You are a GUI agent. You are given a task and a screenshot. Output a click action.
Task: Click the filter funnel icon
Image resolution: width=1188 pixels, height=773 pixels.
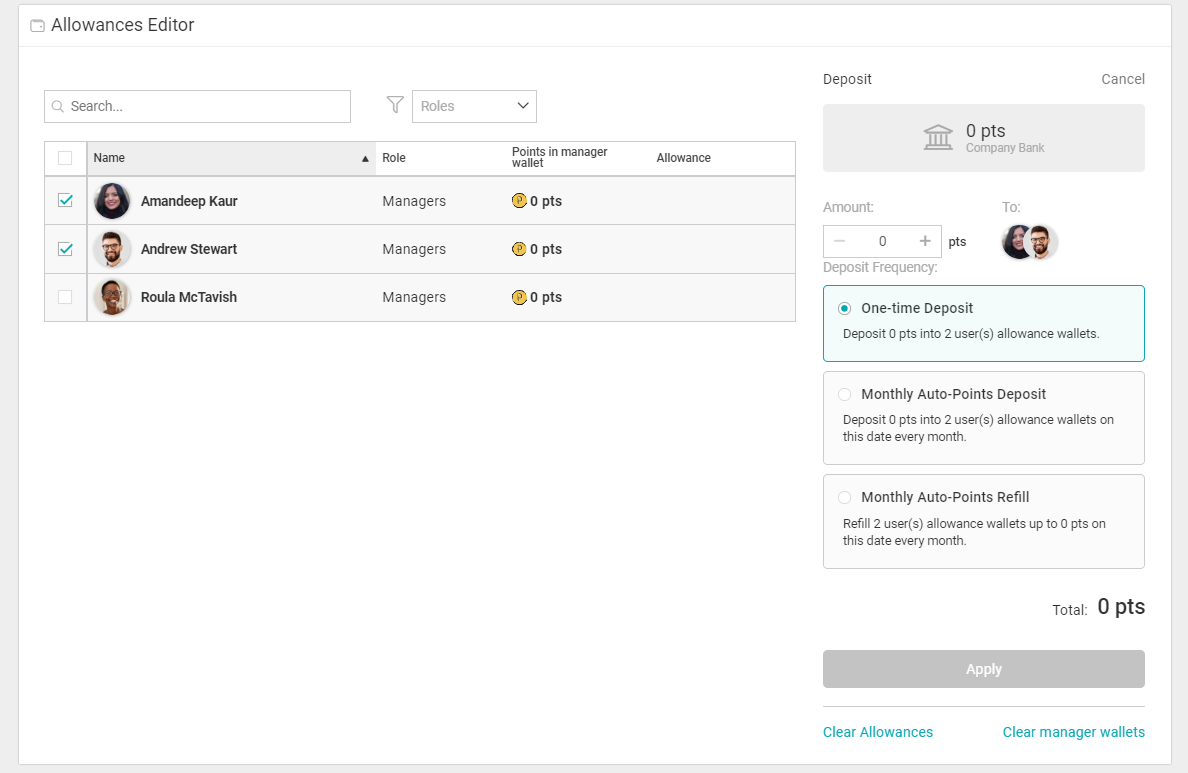point(395,105)
